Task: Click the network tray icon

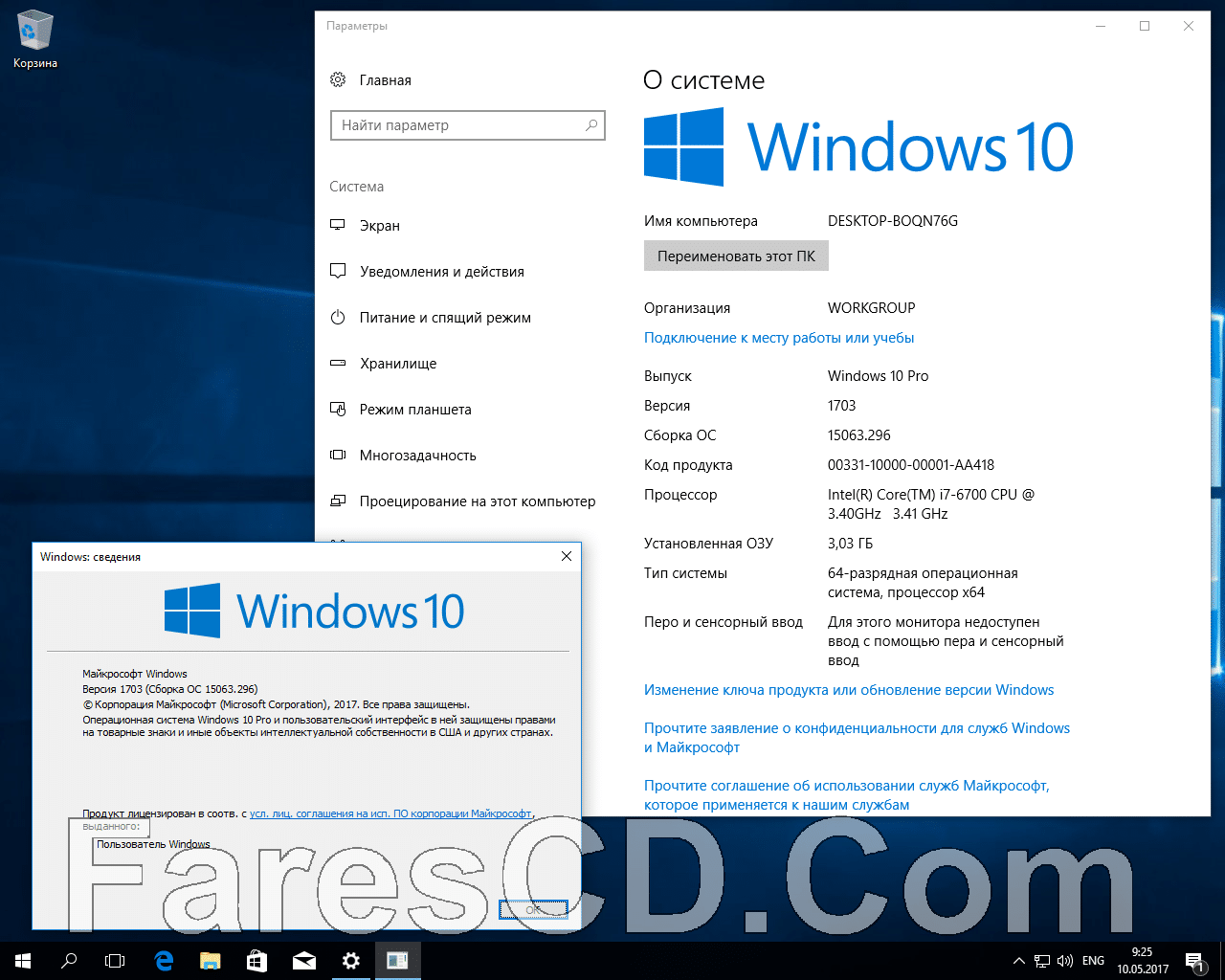Action: point(1042,961)
